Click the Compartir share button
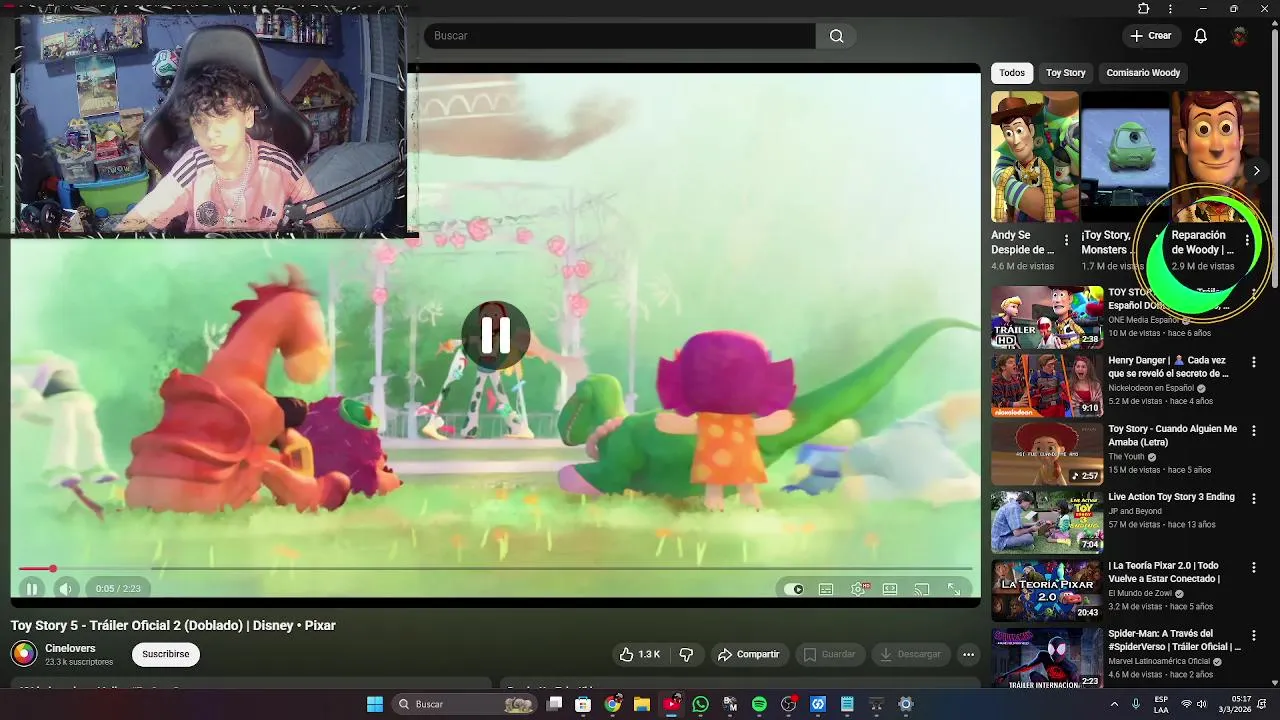The width and height of the screenshot is (1280, 720). pos(748,654)
